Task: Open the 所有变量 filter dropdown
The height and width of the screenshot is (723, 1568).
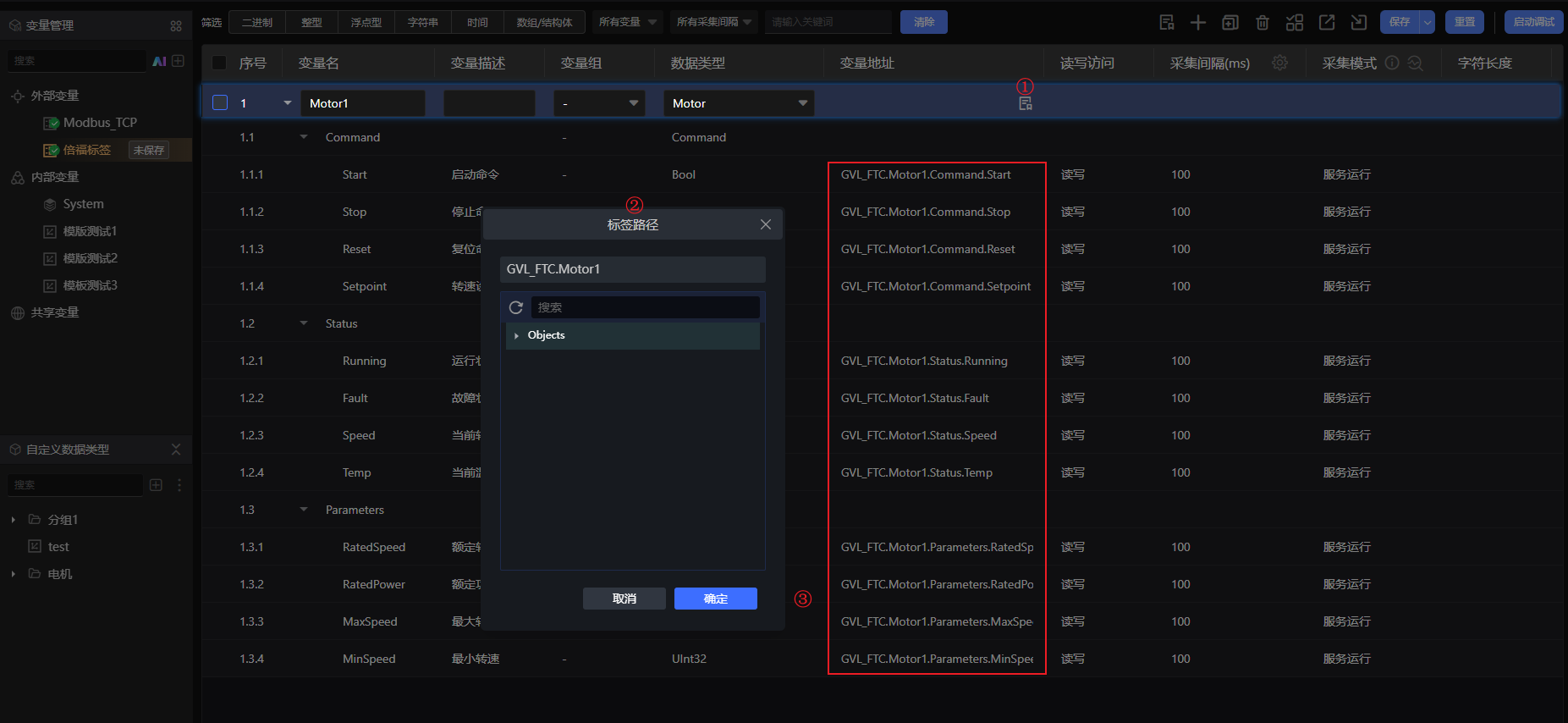Action: coord(628,22)
